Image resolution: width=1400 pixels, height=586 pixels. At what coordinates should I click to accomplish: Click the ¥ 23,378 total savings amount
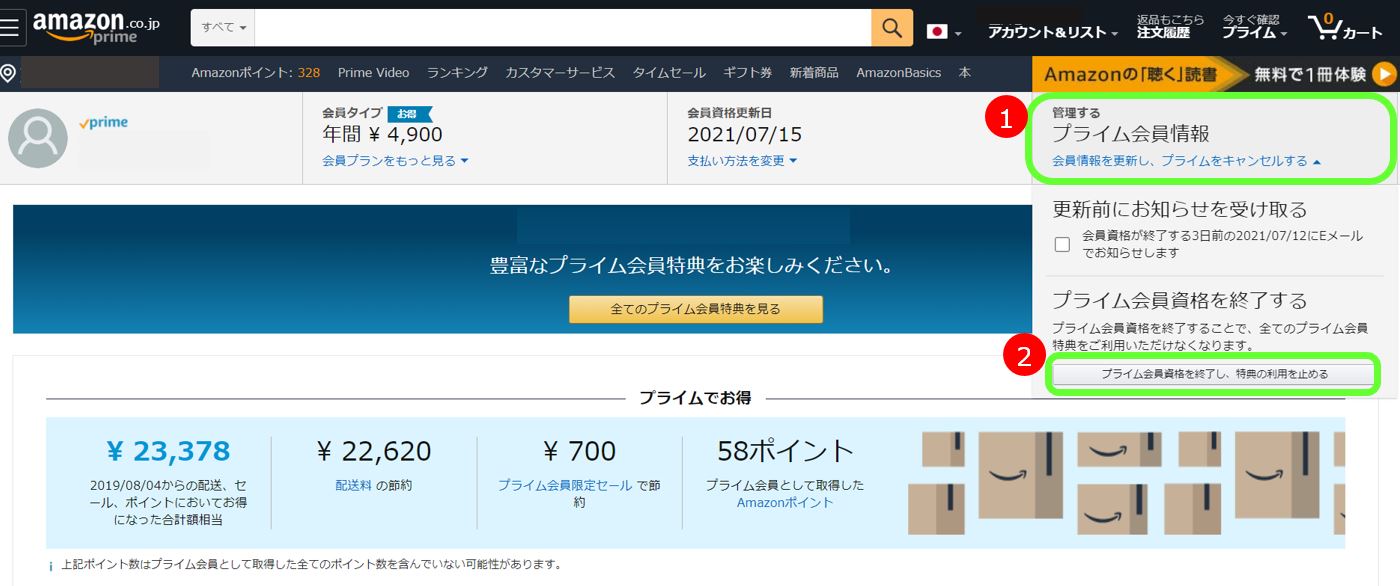(x=168, y=452)
